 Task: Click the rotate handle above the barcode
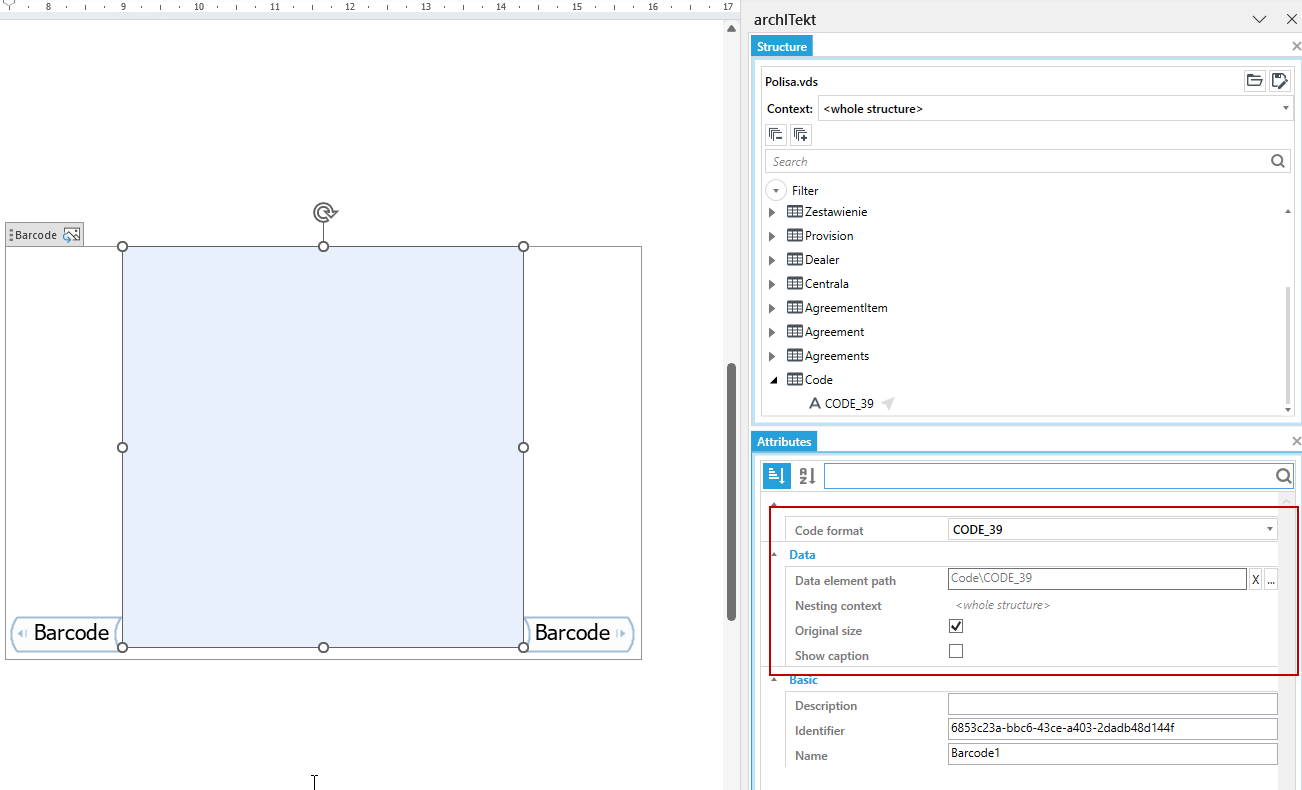[324, 212]
